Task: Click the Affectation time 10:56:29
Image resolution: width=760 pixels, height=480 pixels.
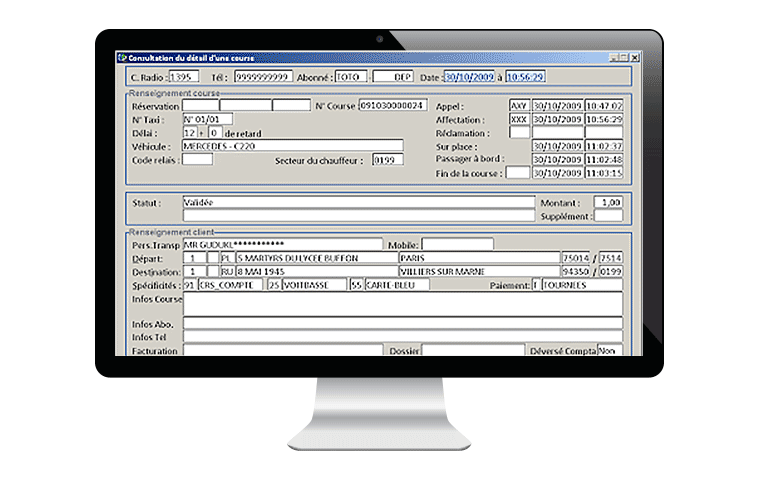Action: pos(604,119)
